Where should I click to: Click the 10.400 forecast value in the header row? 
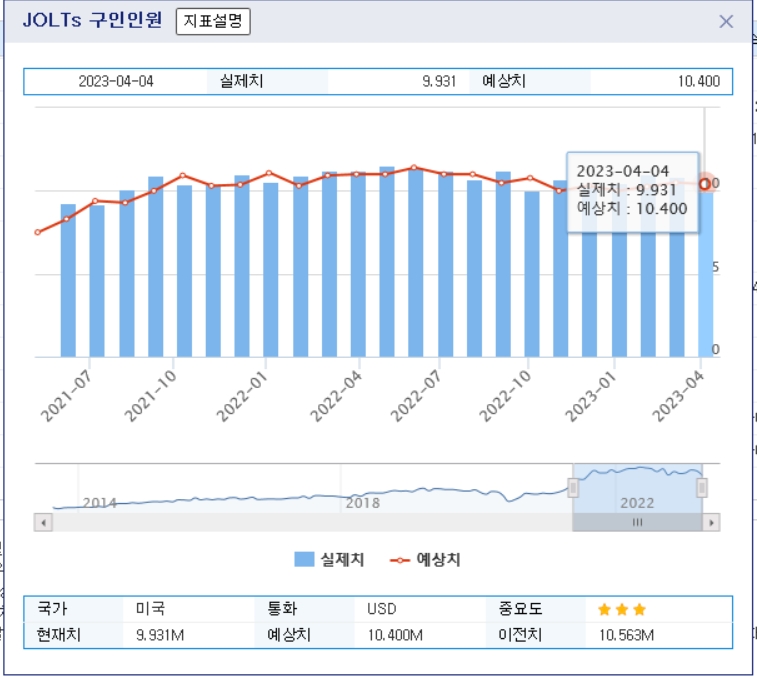point(699,81)
